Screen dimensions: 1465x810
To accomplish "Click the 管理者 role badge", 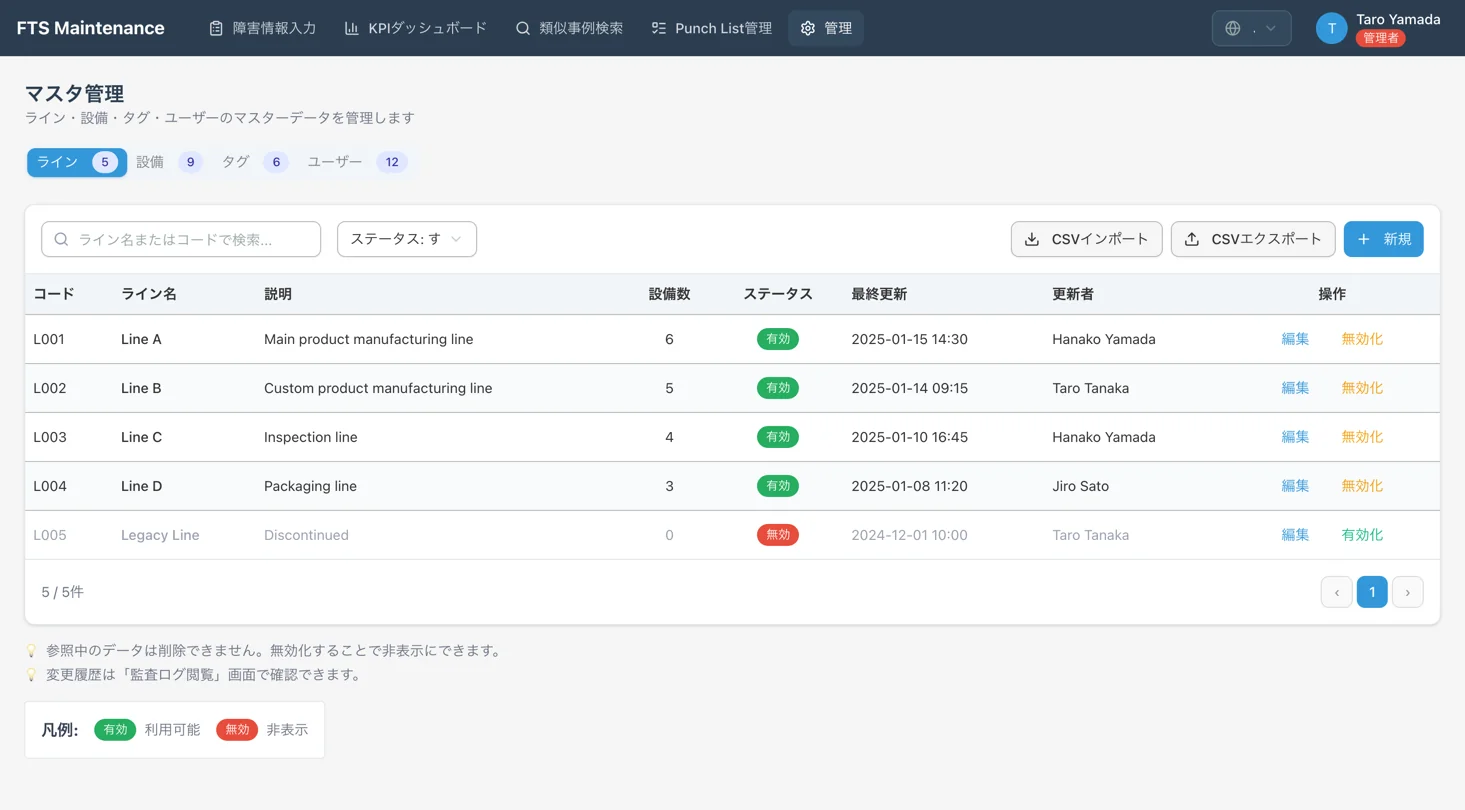I will point(1381,38).
